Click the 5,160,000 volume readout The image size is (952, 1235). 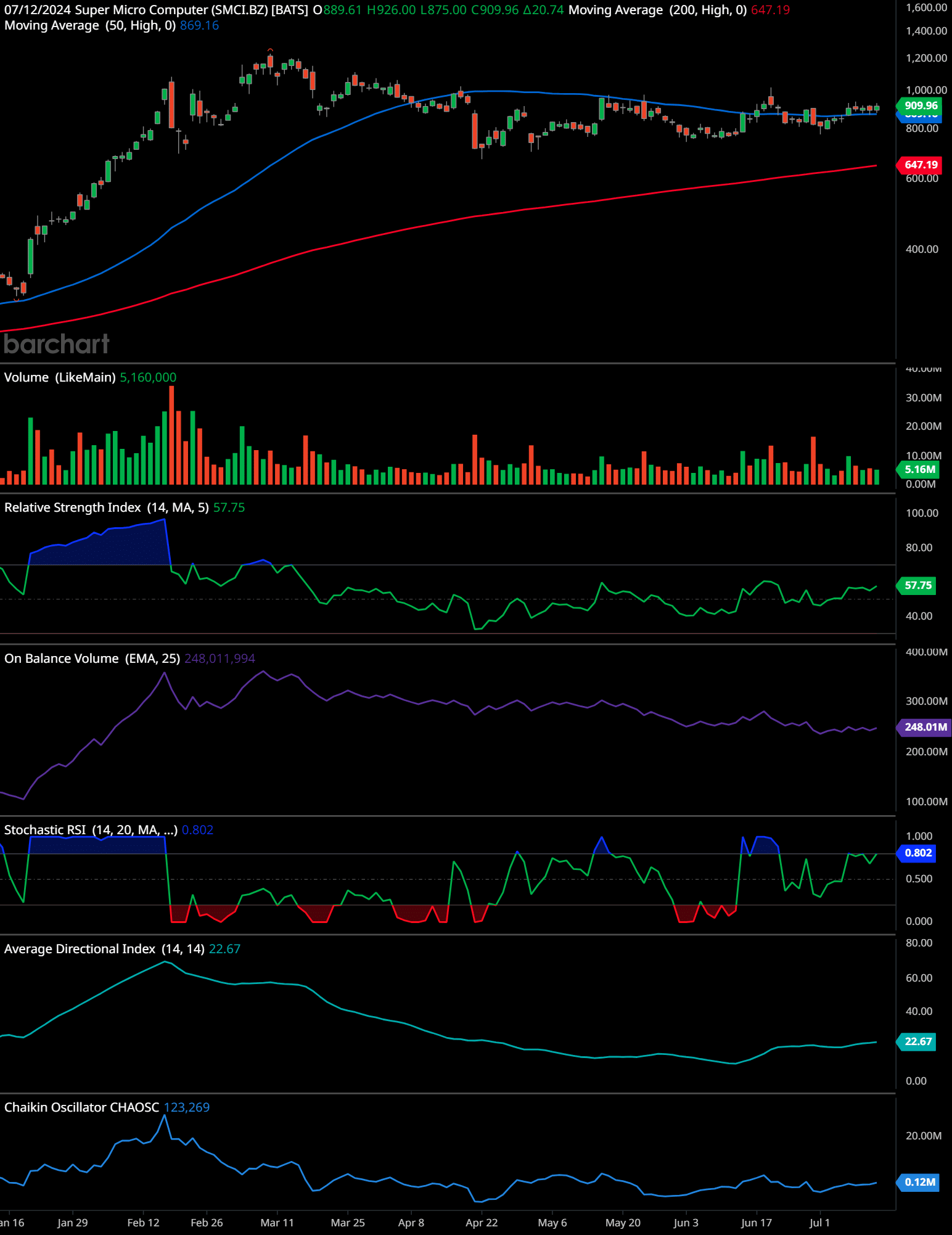[x=148, y=377]
